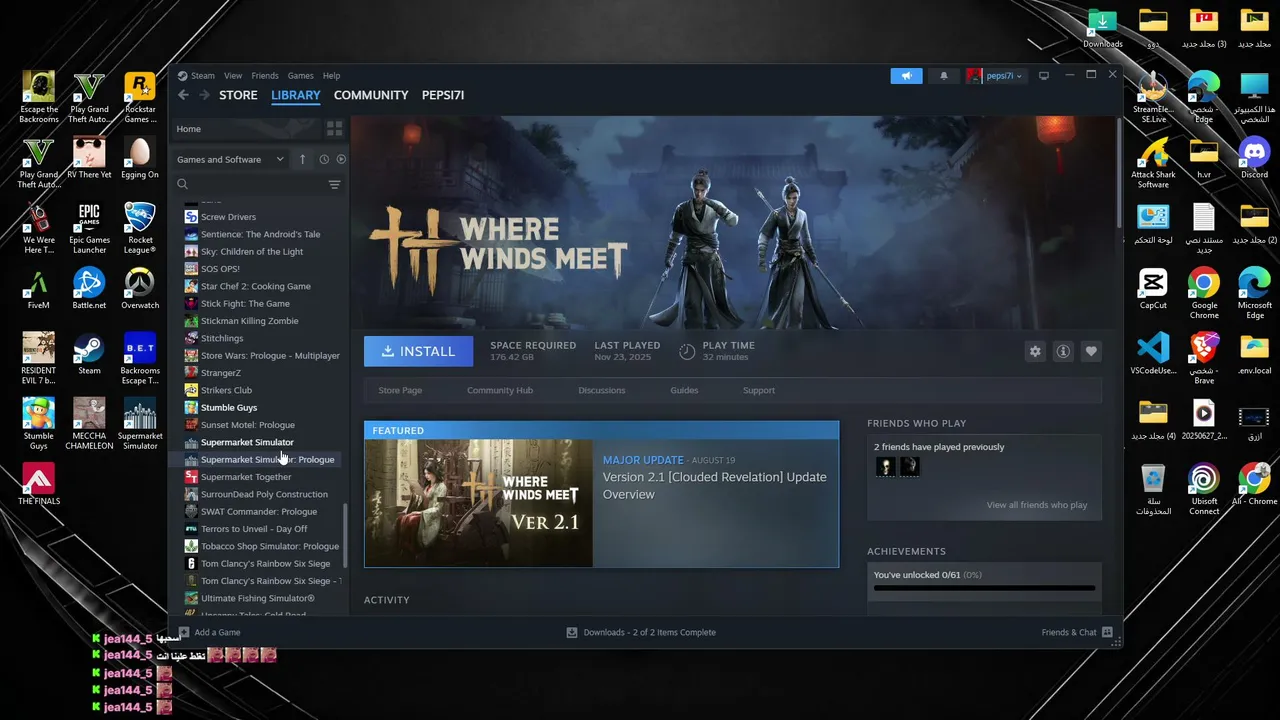1280x720 pixels.
Task: Open the Steam menu
Action: pos(203,76)
